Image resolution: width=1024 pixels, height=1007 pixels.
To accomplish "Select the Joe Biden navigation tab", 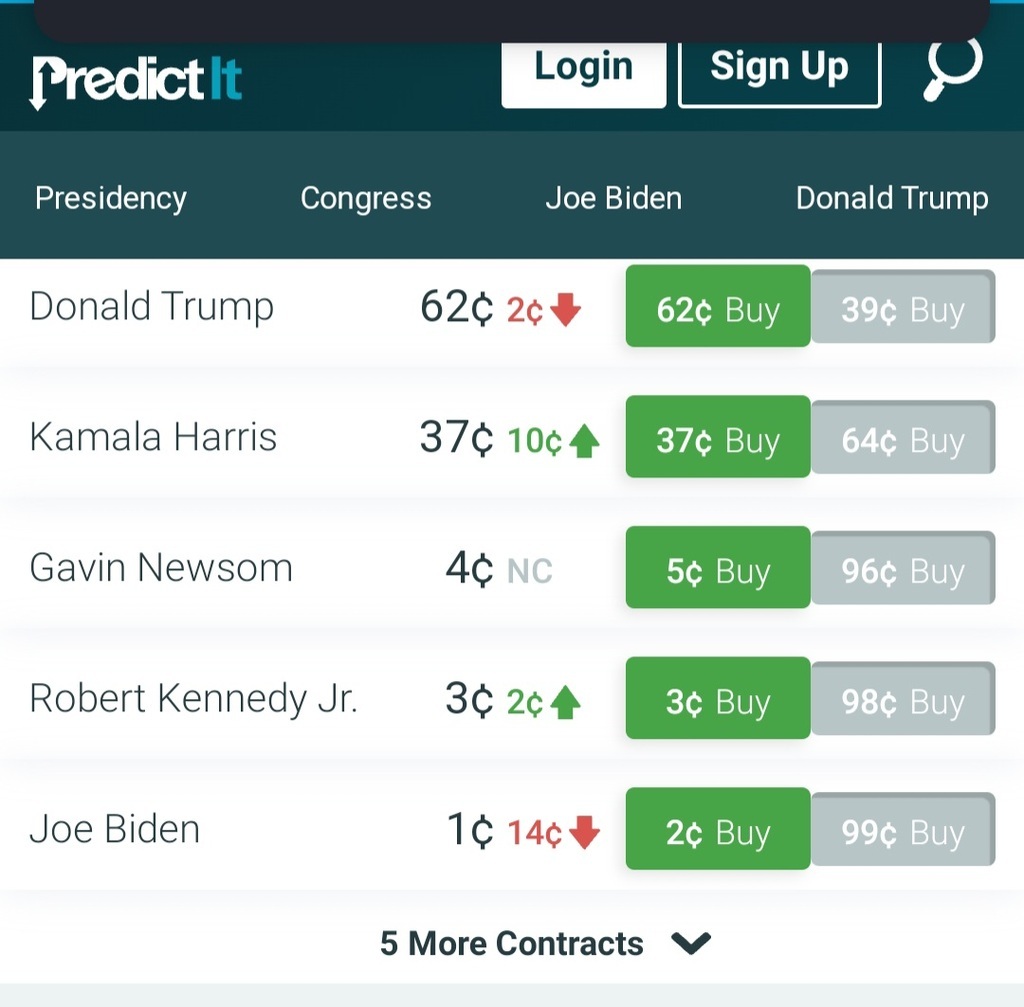I will pos(614,198).
